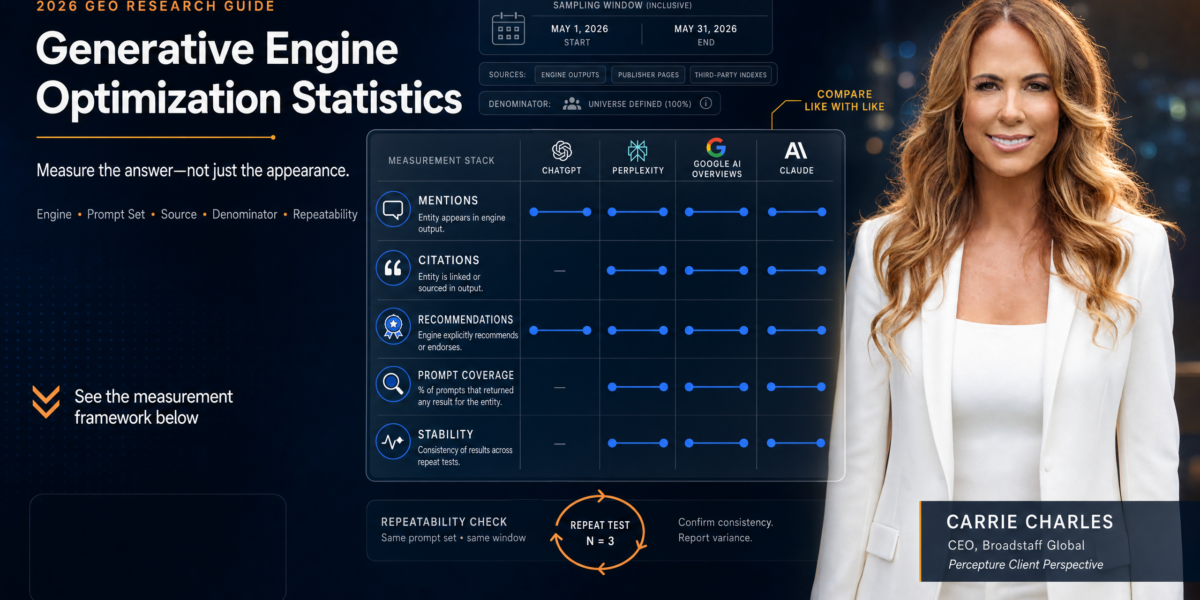Click 'Percepture Client Perspective' caption text
The image size is (1200, 600).
(x=1025, y=565)
